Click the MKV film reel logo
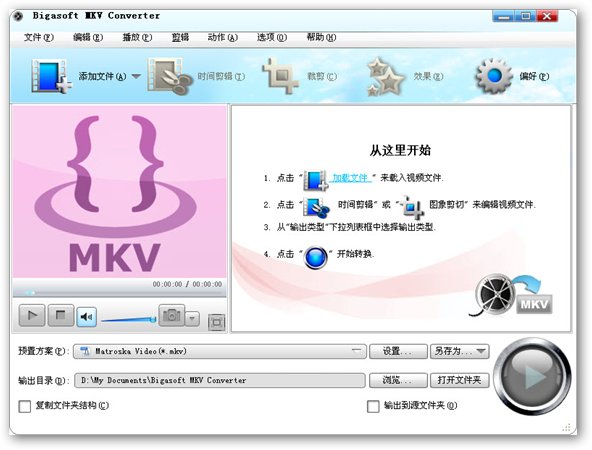The width and height of the screenshot is (592, 450). tap(511, 296)
